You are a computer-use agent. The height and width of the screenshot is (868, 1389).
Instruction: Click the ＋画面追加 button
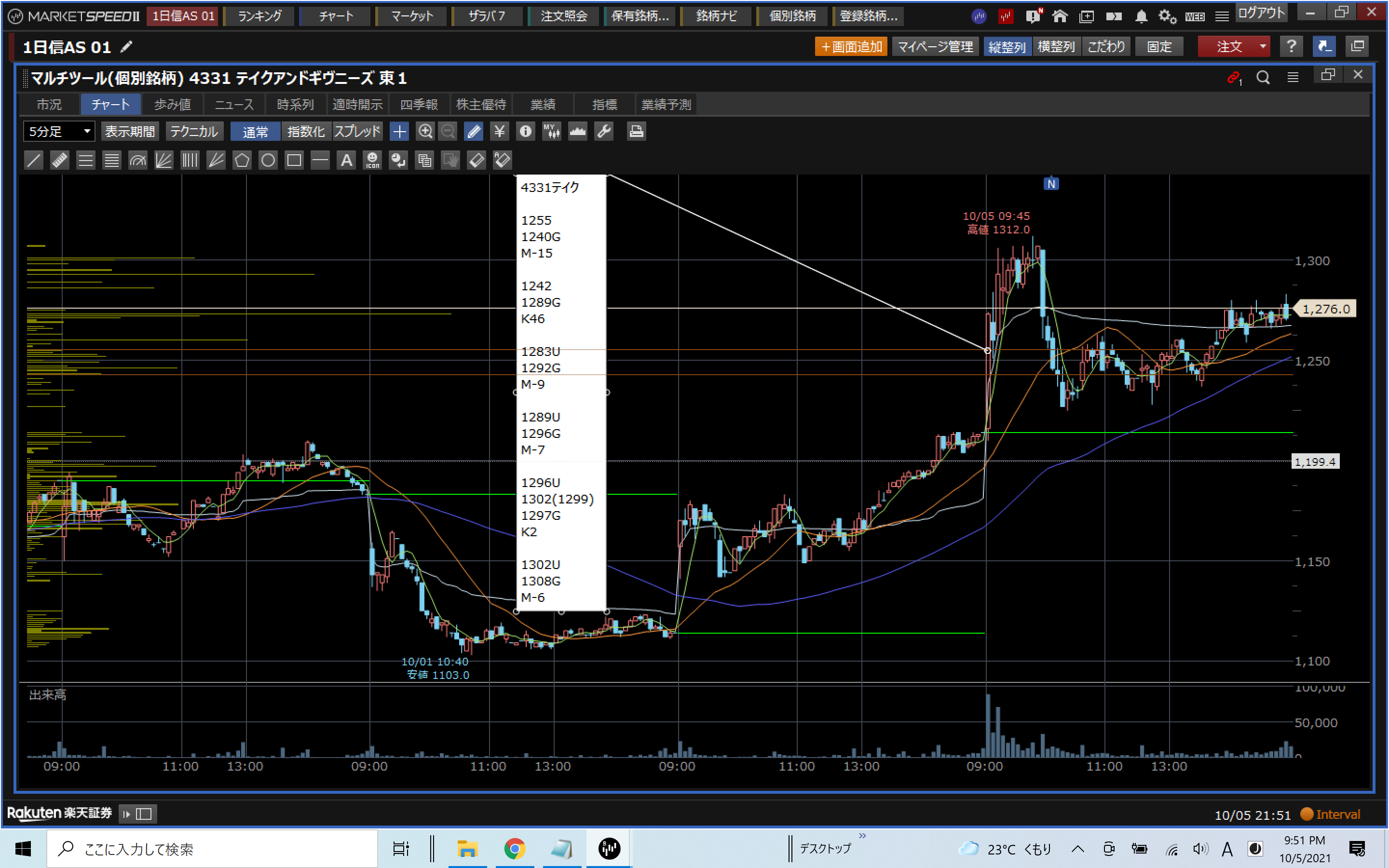pos(851,46)
